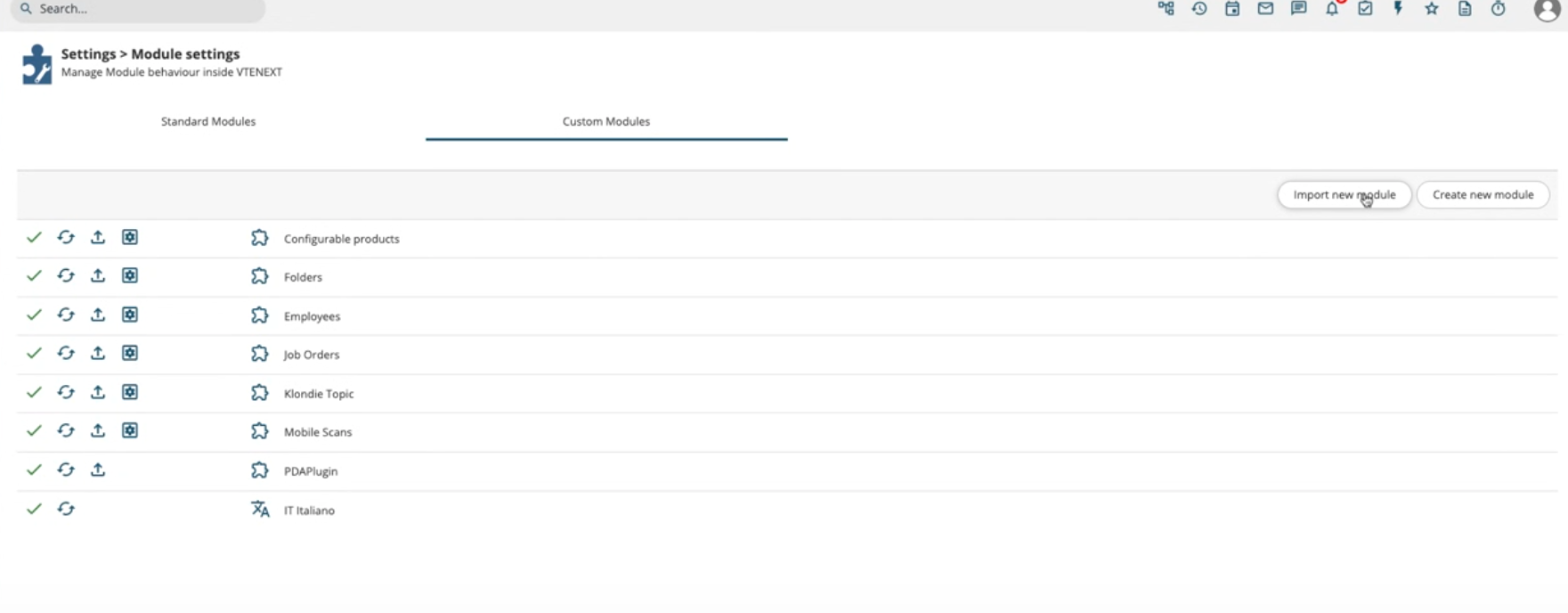The height and width of the screenshot is (613, 1568).
Task: Disable Job Orders via its green checkmark
Action: tap(34, 353)
